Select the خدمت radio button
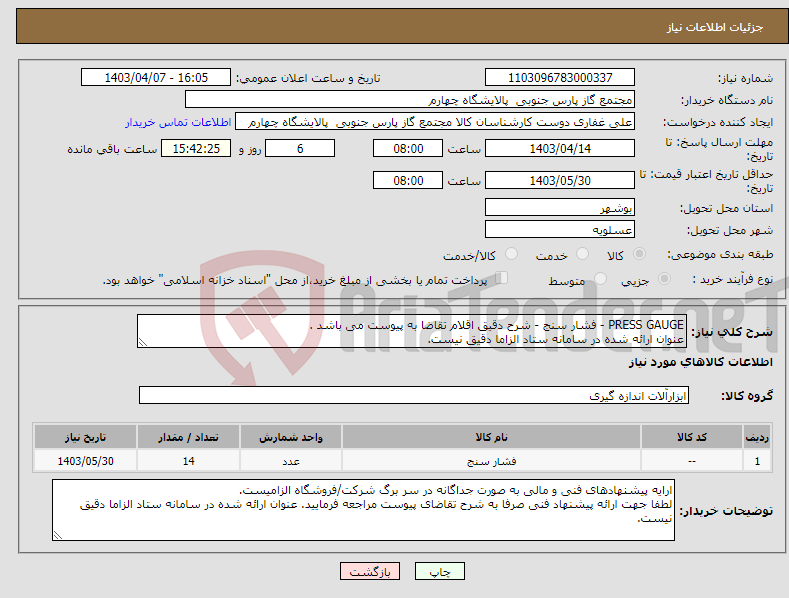Image resolution: width=789 pixels, height=598 pixels. 582,254
